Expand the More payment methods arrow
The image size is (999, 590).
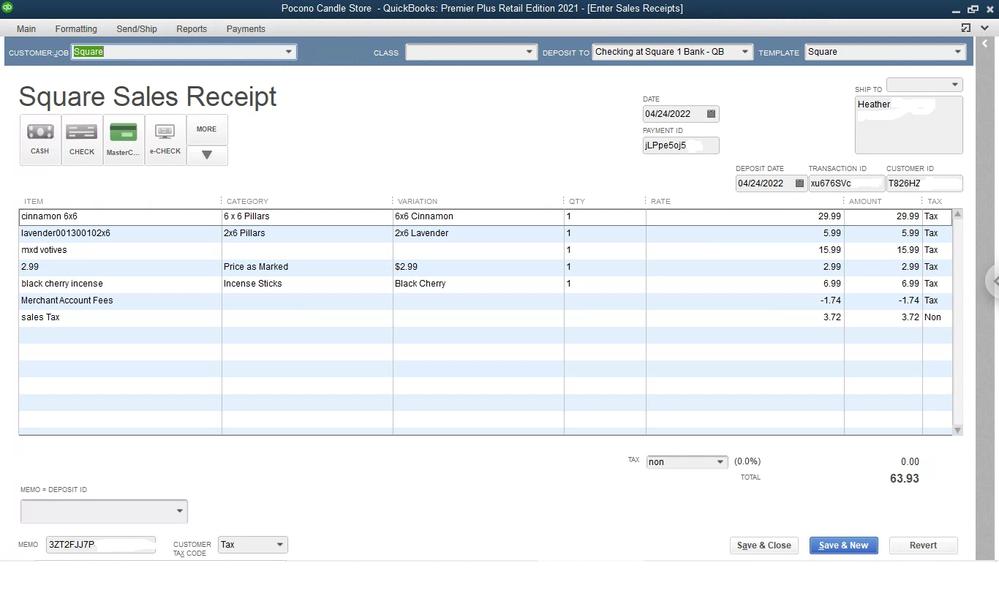[x=207, y=155]
